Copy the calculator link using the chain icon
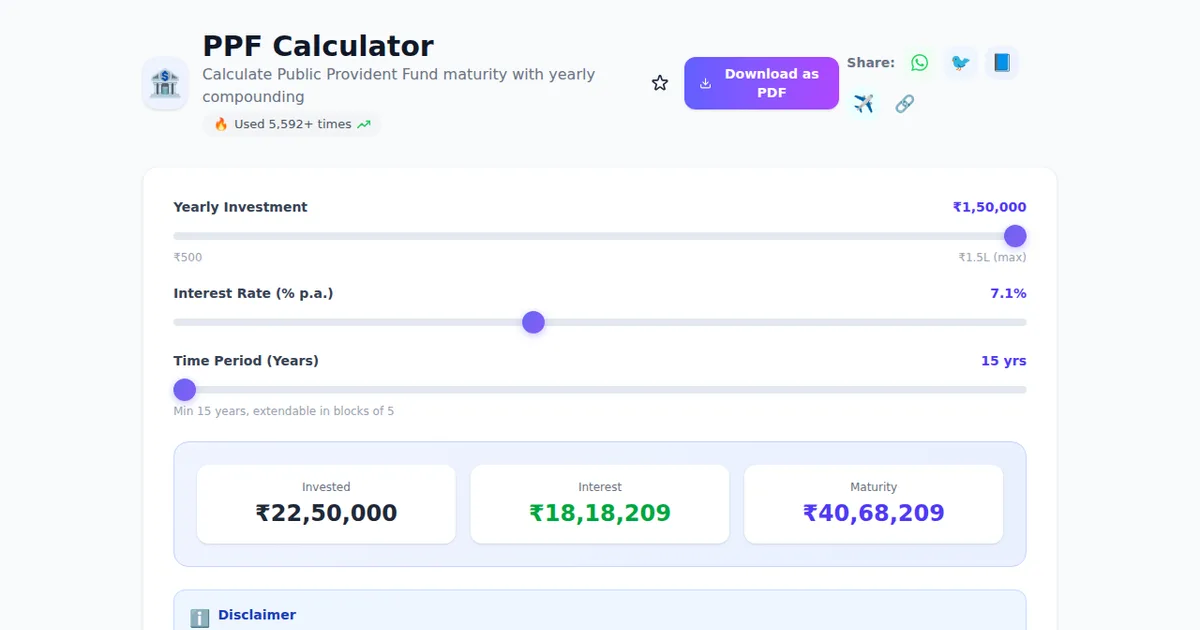This screenshot has width=1200, height=630. [x=905, y=103]
